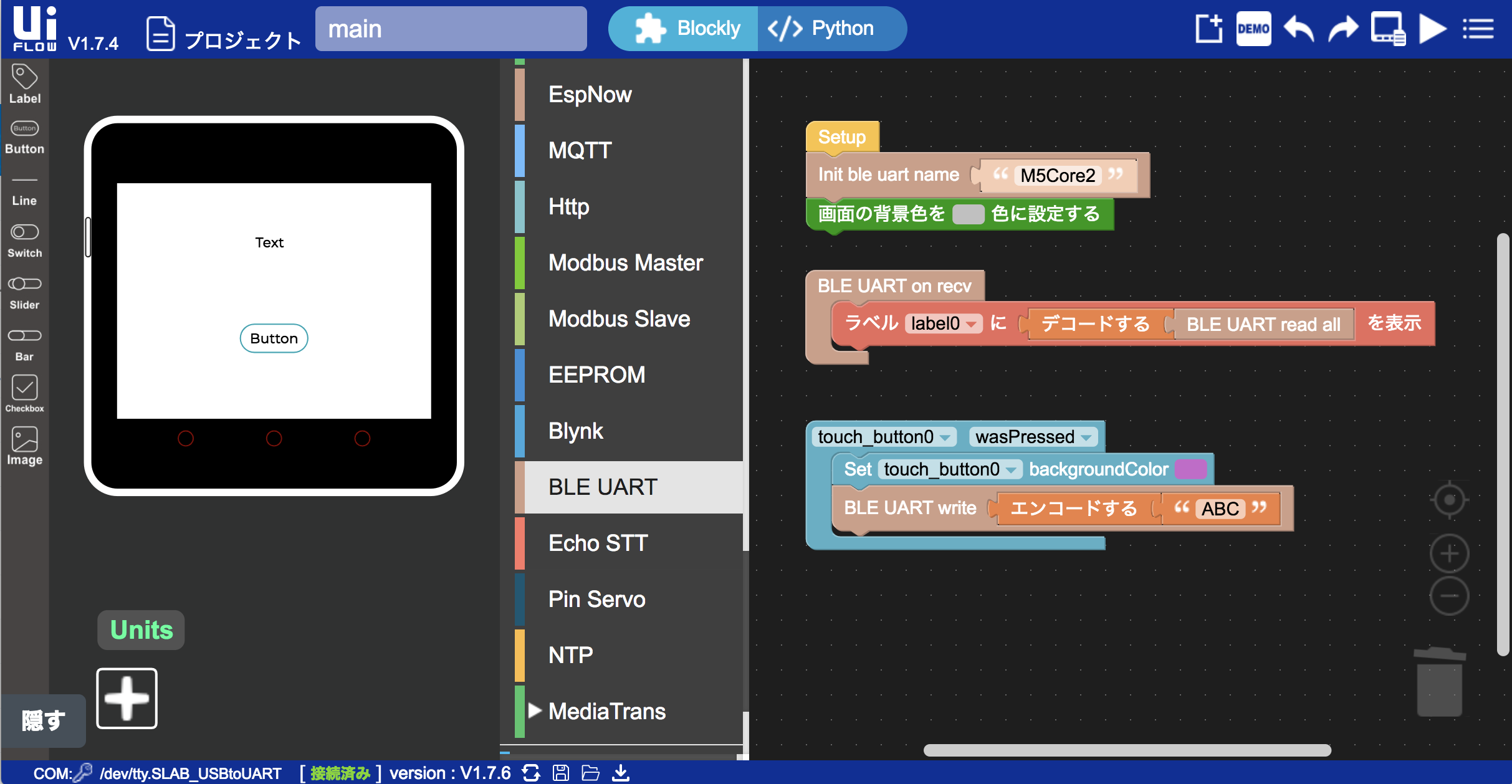Viewport: 1512px width, 784px height.
Task: Open the label0 dropdown in block
Action: [x=943, y=323]
